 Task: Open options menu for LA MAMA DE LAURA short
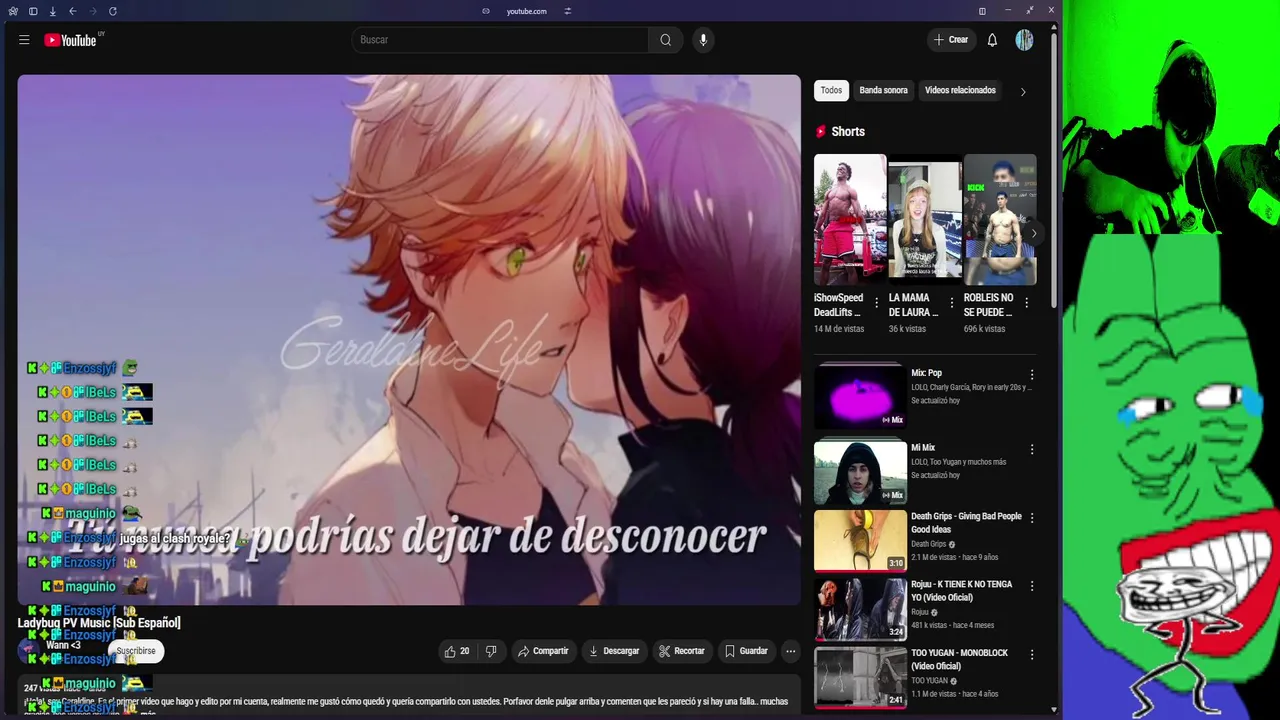[952, 303]
